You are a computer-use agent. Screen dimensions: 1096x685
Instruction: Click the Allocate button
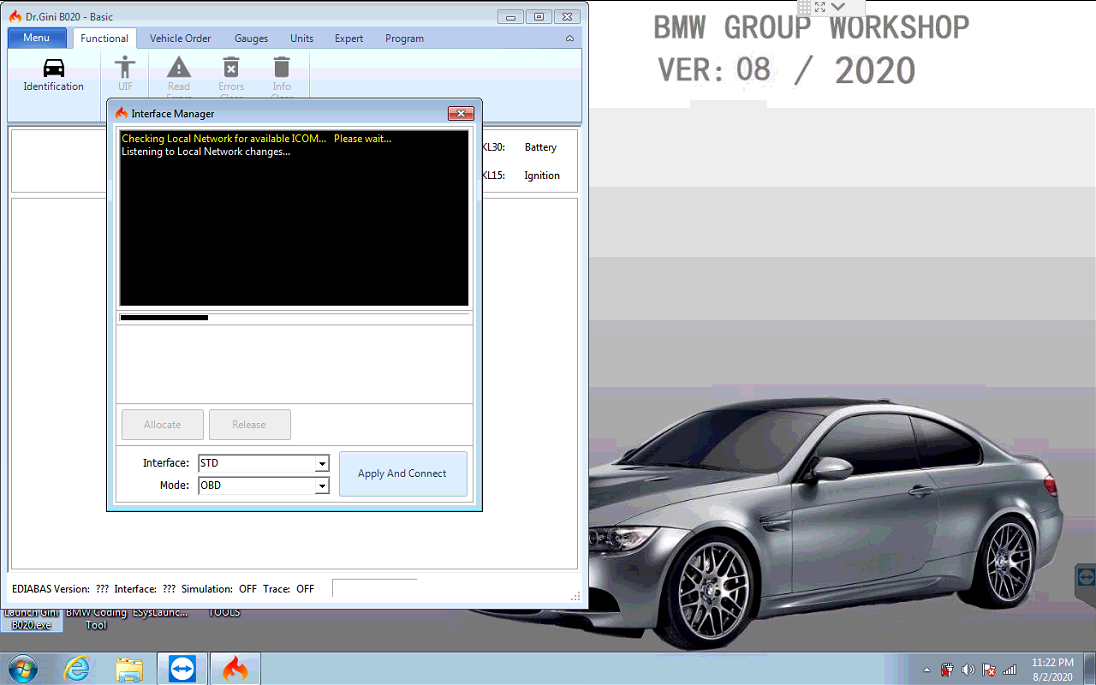pyautogui.click(x=162, y=424)
